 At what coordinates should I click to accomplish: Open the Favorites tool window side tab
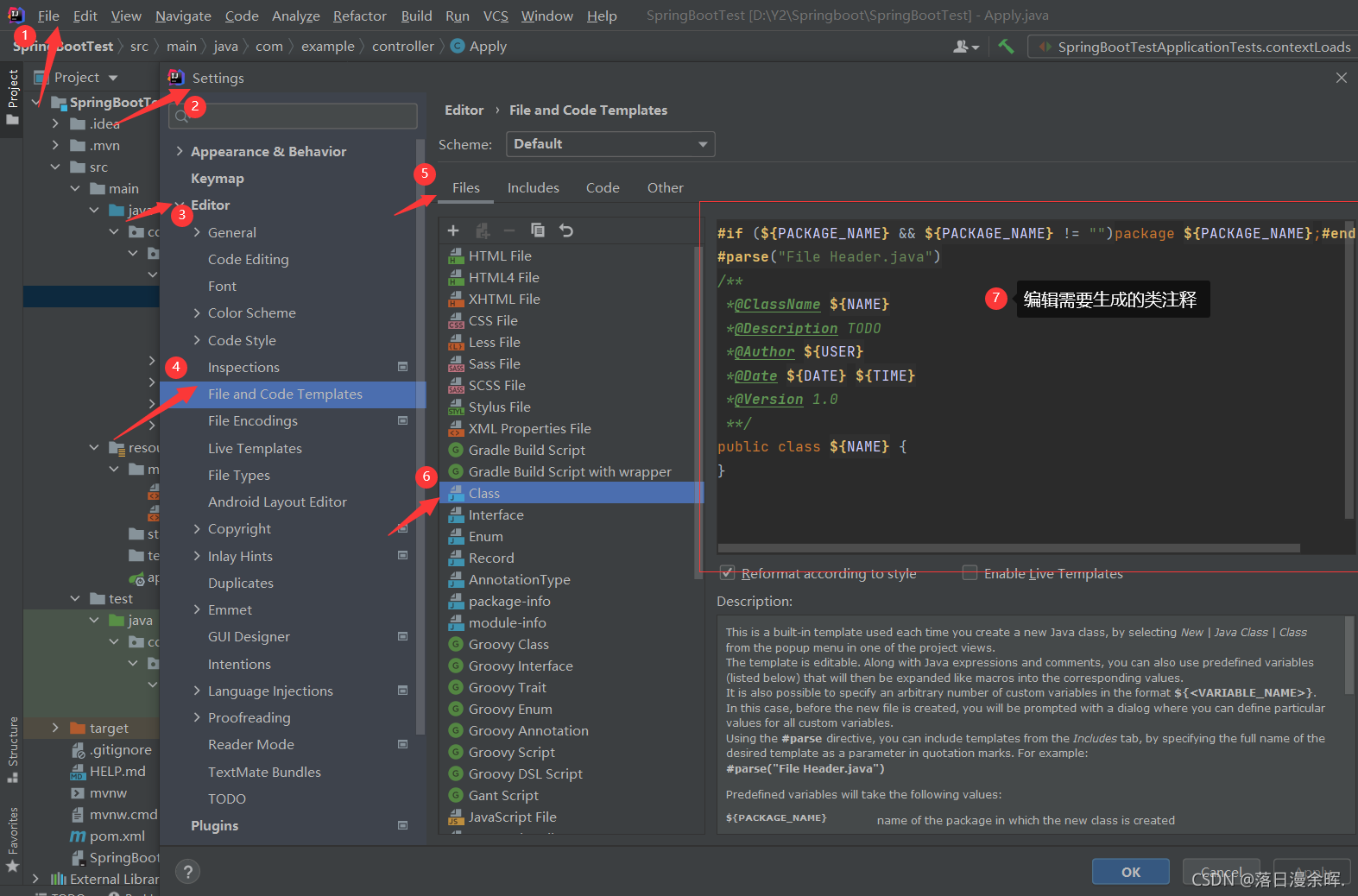12,840
